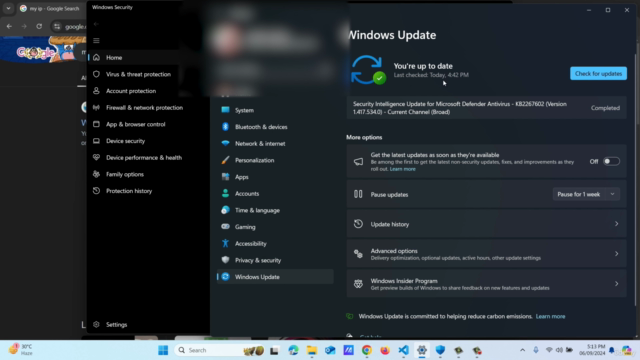Select Privacy & security label
Screen dimensions: 640x360
258,260
